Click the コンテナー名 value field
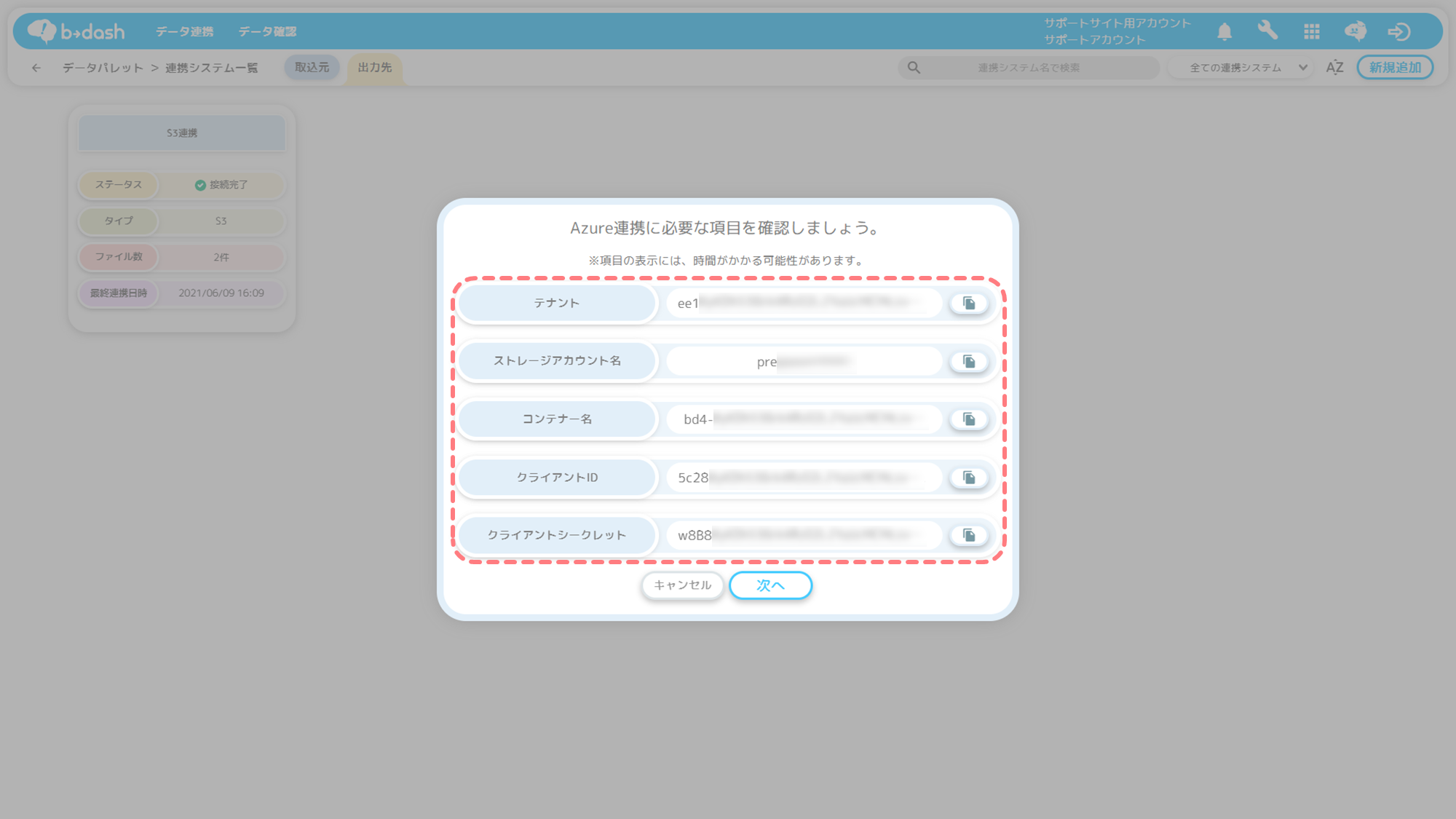Viewport: 1456px width, 819px height. point(804,419)
